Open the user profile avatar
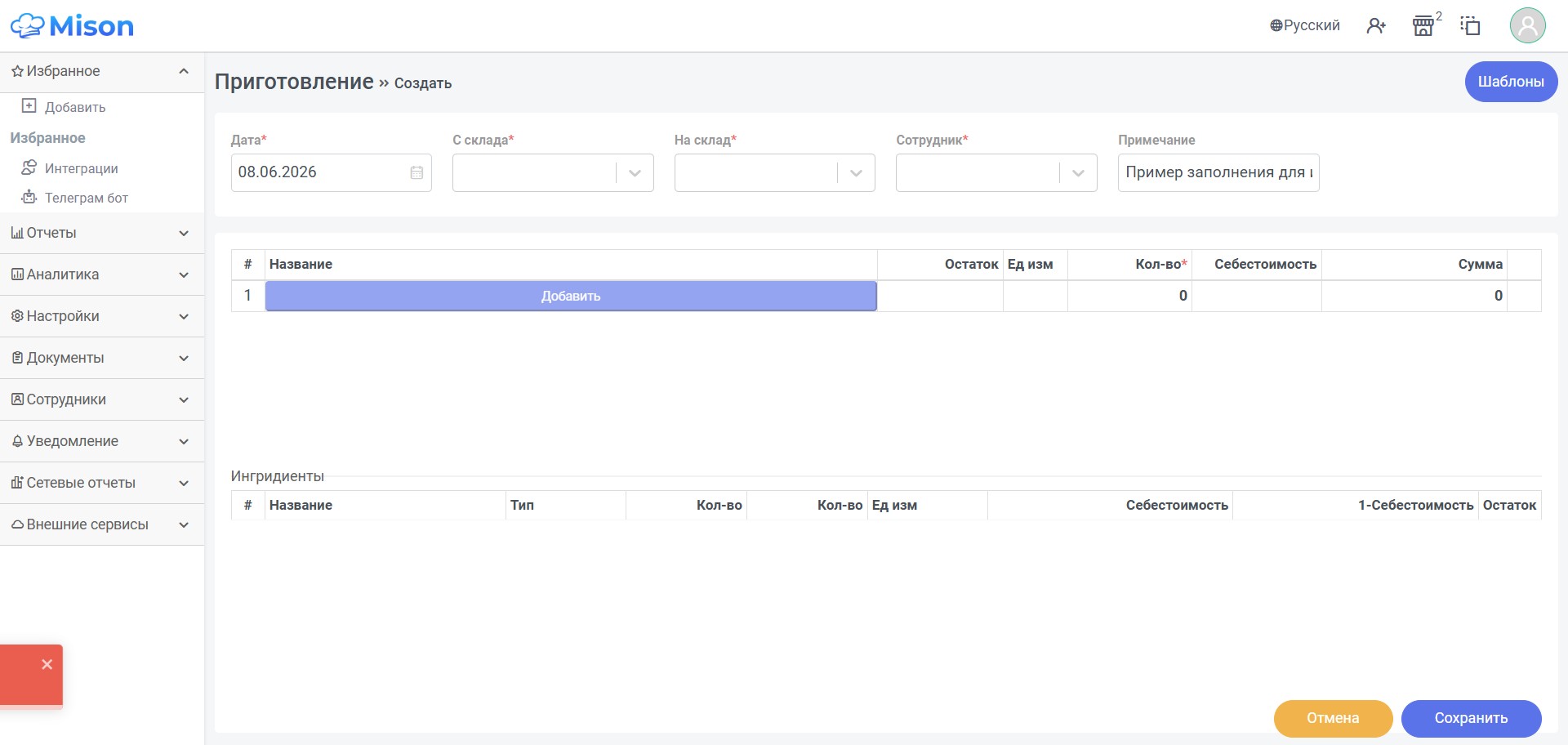The image size is (1568, 745). coord(1527,25)
